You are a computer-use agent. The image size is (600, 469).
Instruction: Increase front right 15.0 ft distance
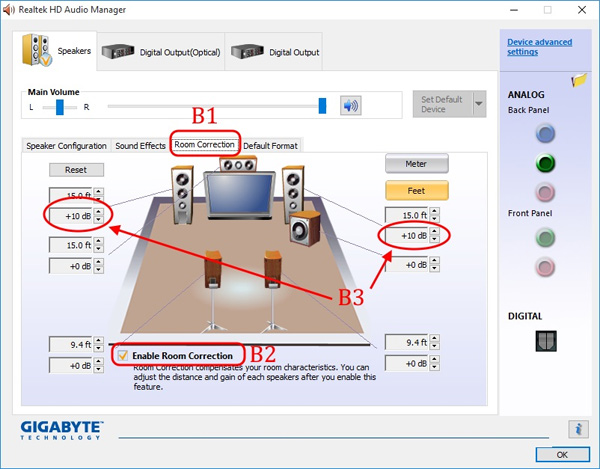point(434,211)
